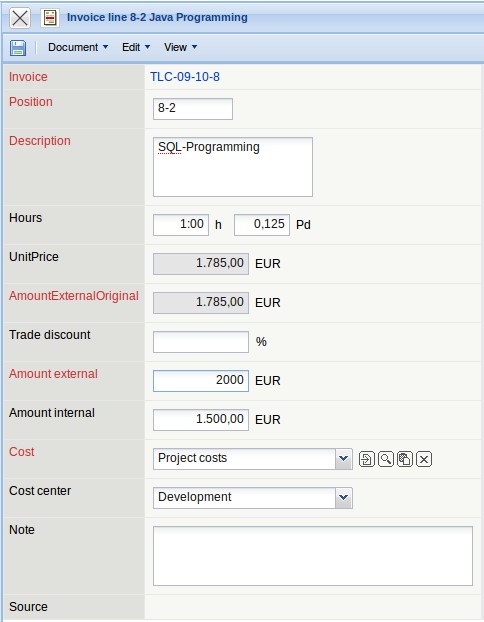
Task: Open invoice link TLC-09-10-8
Action: point(185,77)
